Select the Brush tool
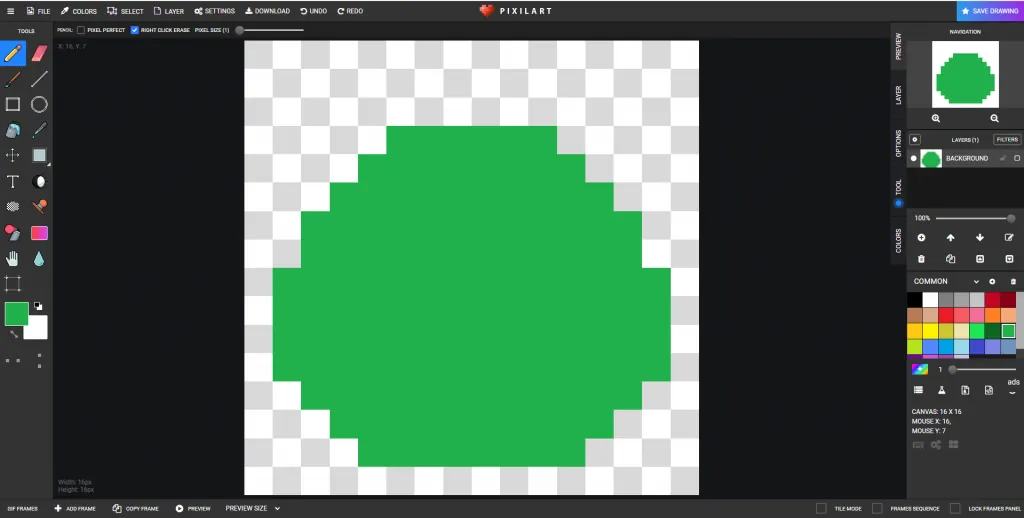1024x518 pixels. pos(13,79)
